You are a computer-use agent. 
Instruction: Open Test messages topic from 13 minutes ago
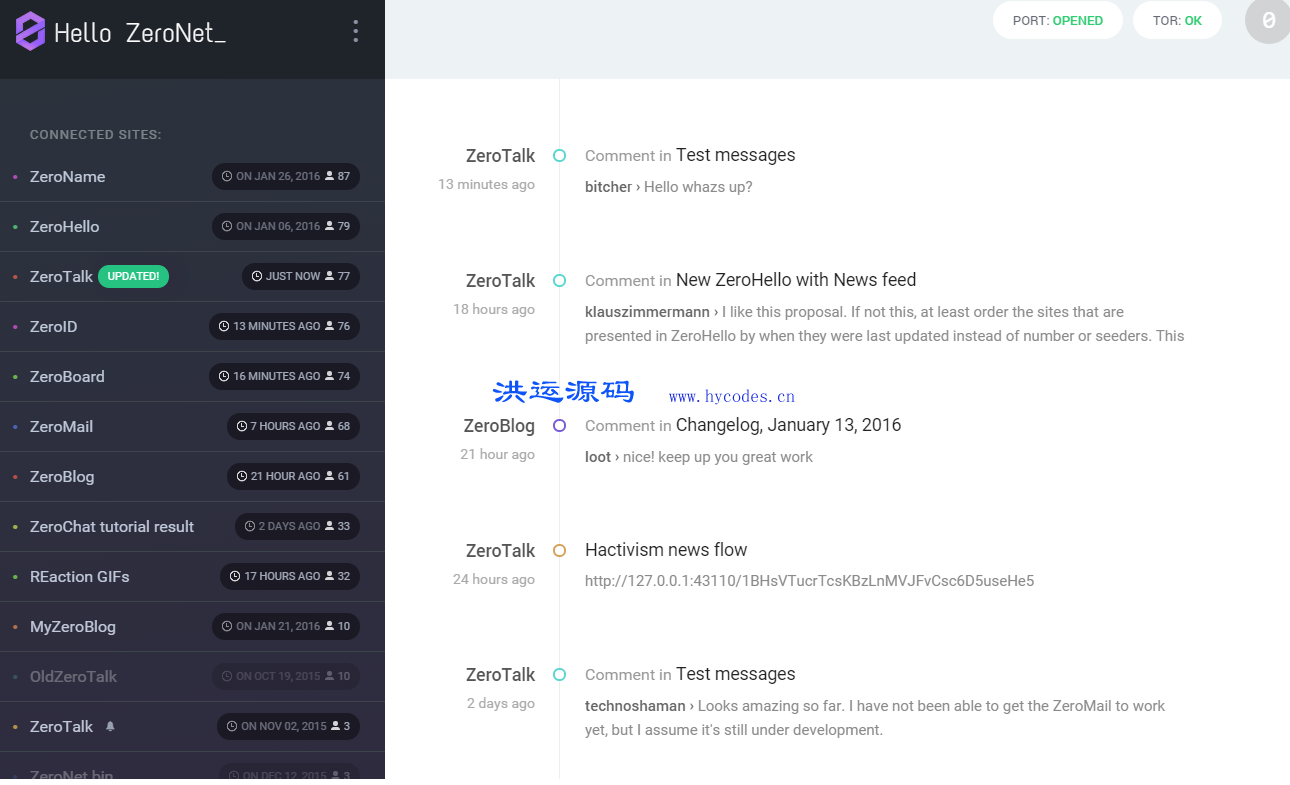click(x=736, y=155)
